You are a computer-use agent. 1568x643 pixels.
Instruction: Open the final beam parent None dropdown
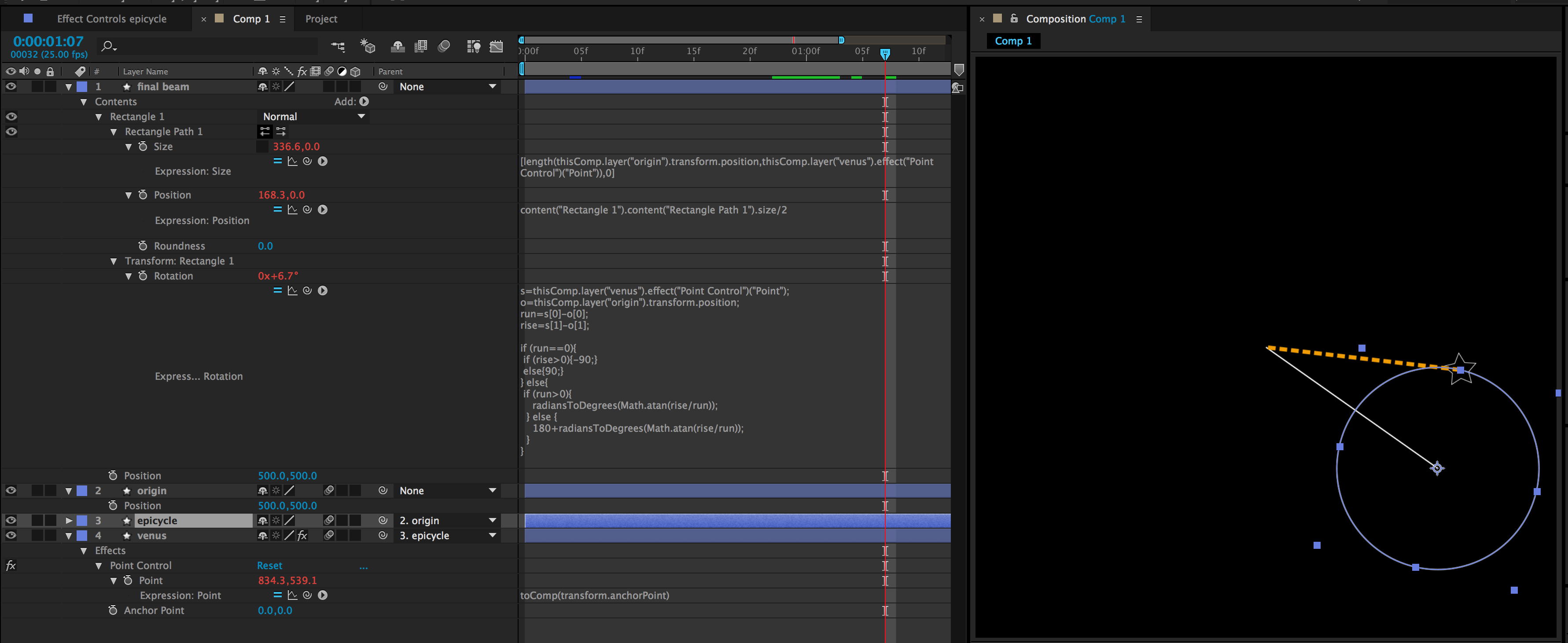pos(447,87)
